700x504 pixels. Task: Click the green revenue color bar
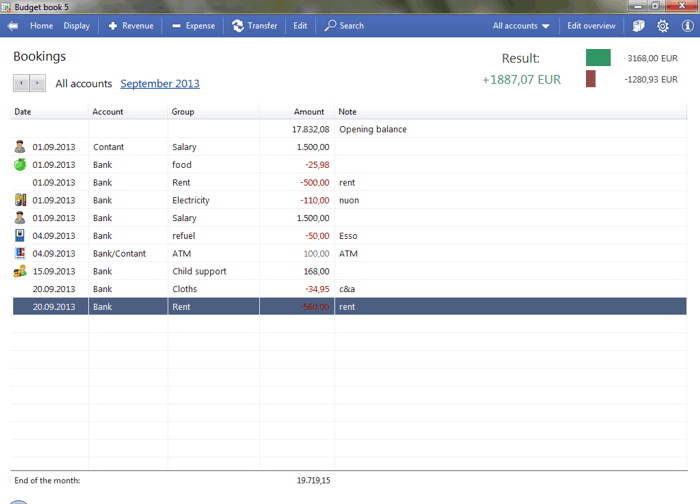pyautogui.click(x=598, y=58)
